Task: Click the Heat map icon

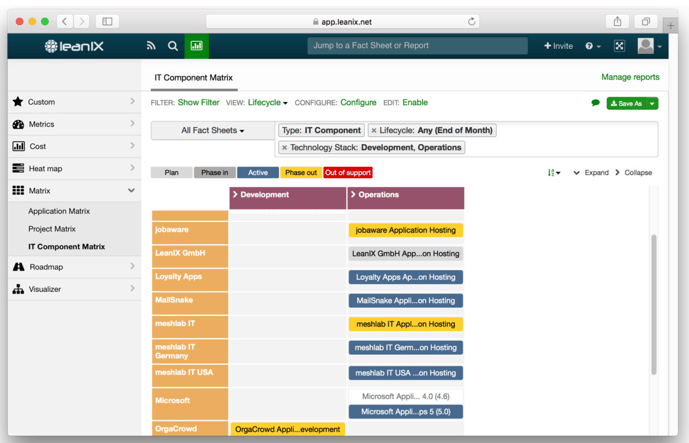Action: (18, 168)
